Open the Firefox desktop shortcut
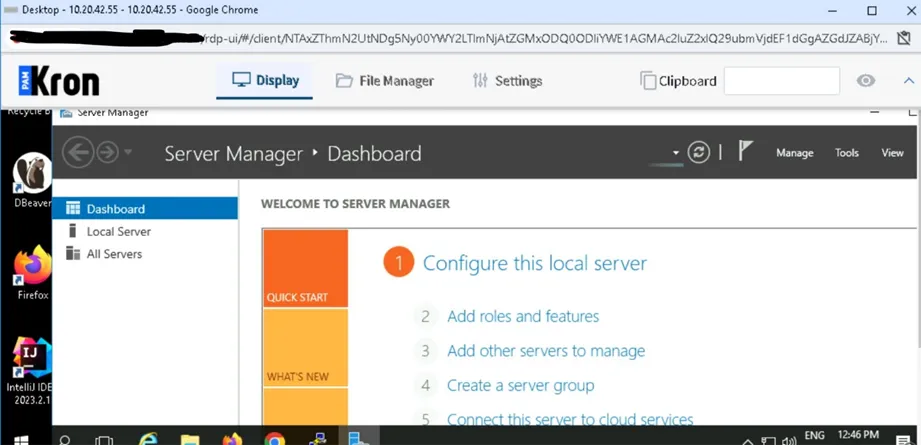This screenshot has height=445, width=921. click(x=32, y=273)
